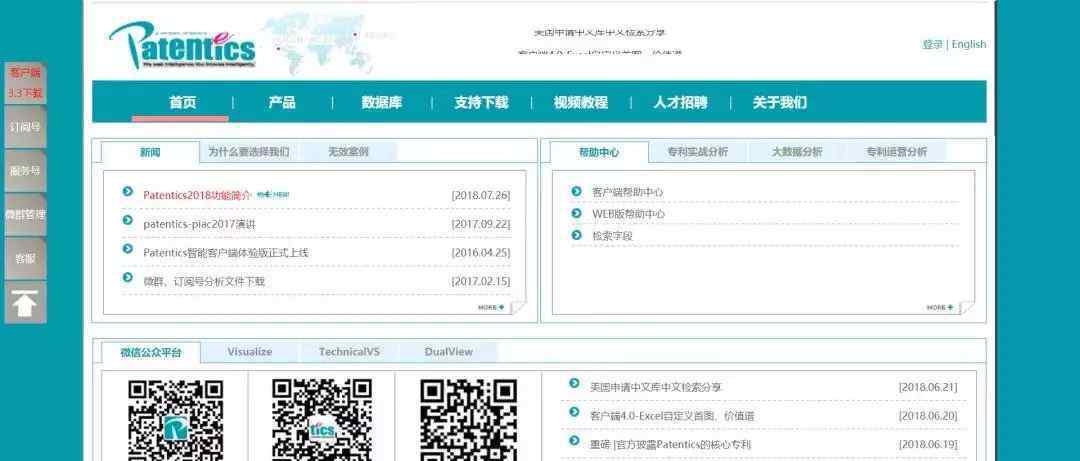Switch to the 无效案例 tab

click(348, 152)
